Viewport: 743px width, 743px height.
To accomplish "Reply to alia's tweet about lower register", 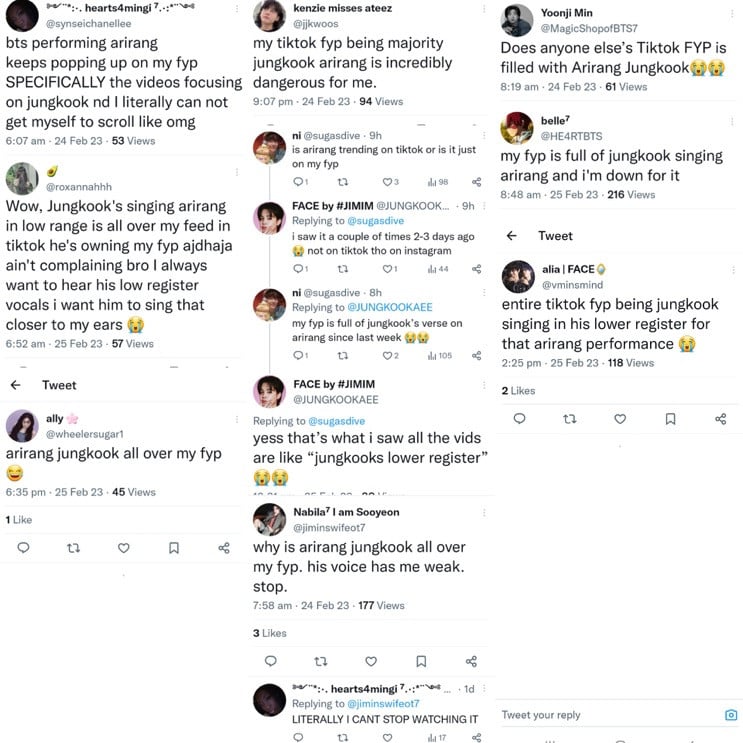I will (x=519, y=419).
